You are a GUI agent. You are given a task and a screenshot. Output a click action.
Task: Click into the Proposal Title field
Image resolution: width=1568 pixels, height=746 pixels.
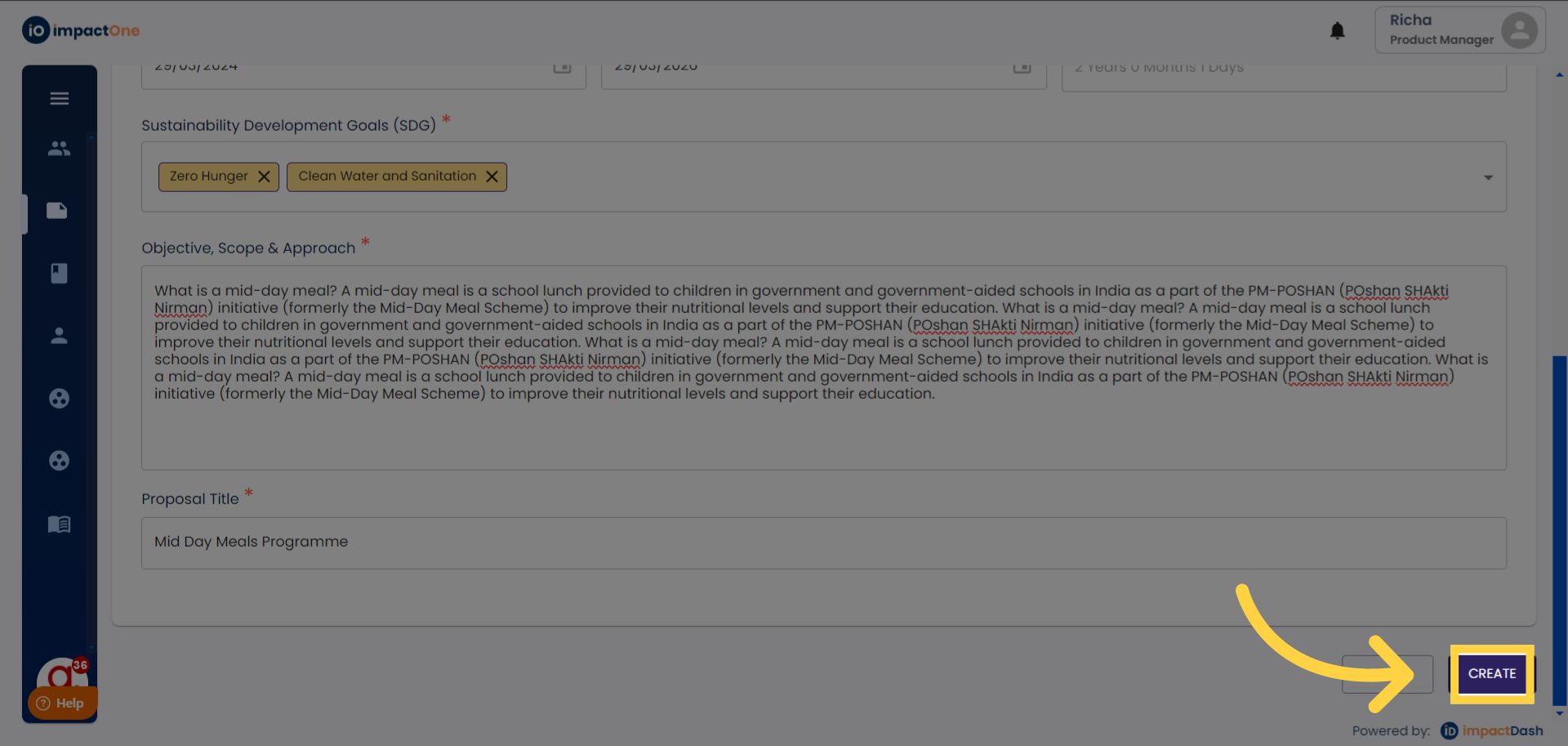point(824,543)
